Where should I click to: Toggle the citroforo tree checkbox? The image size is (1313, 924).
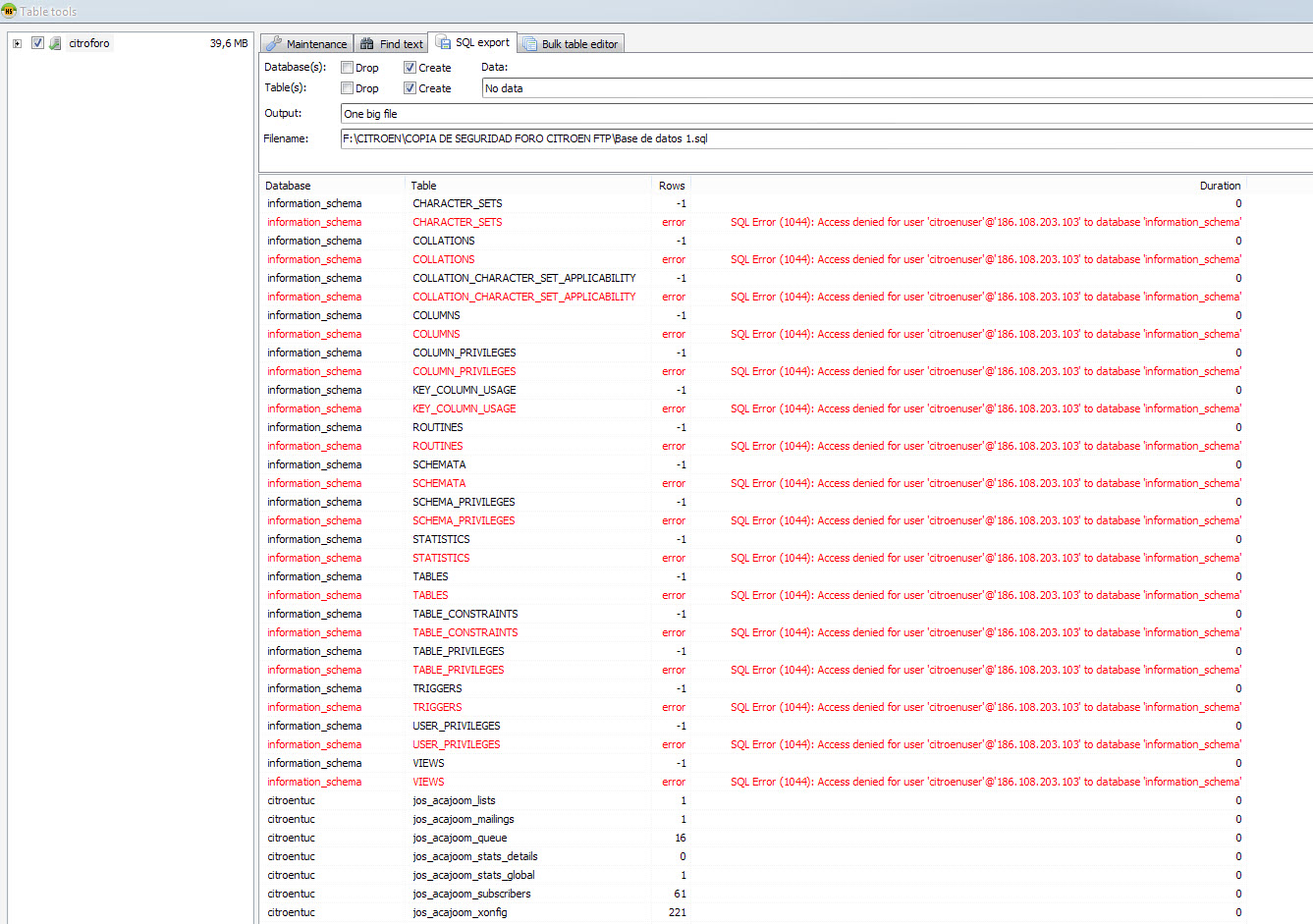click(x=37, y=43)
